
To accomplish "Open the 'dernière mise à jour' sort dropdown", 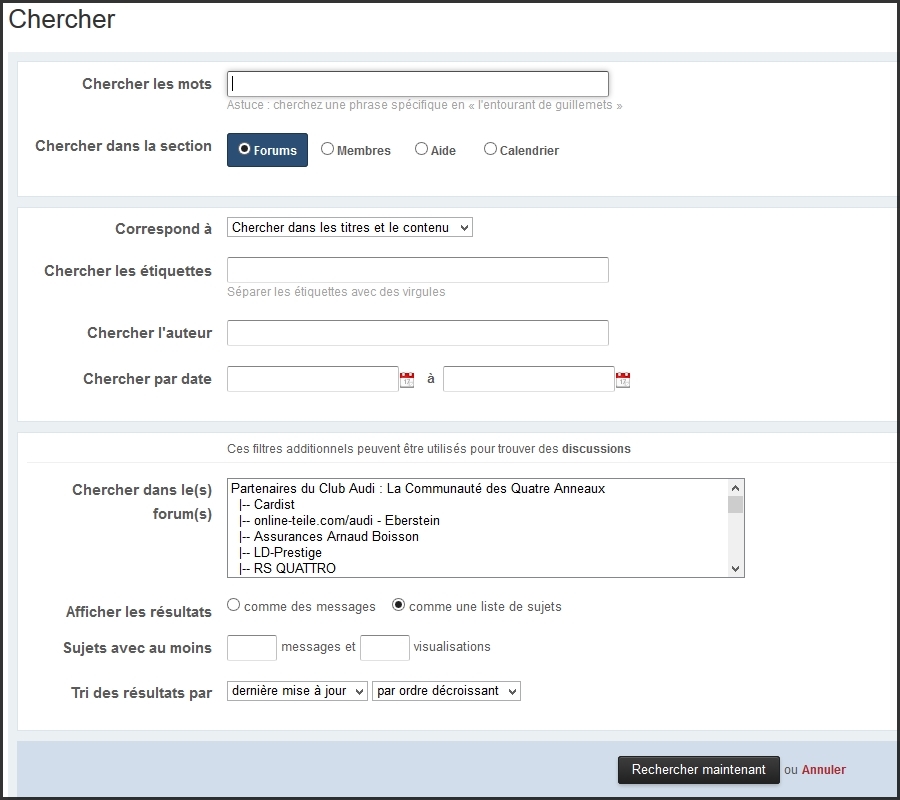I will point(296,690).
